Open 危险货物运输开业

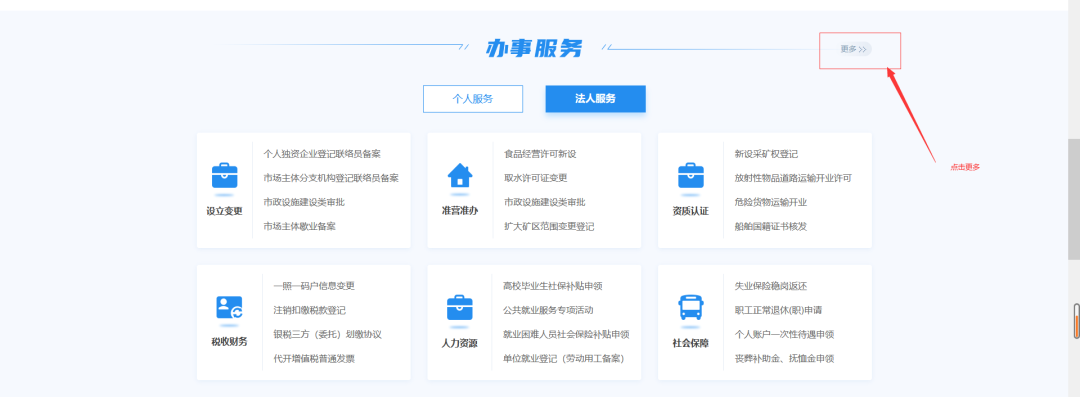click(x=770, y=202)
